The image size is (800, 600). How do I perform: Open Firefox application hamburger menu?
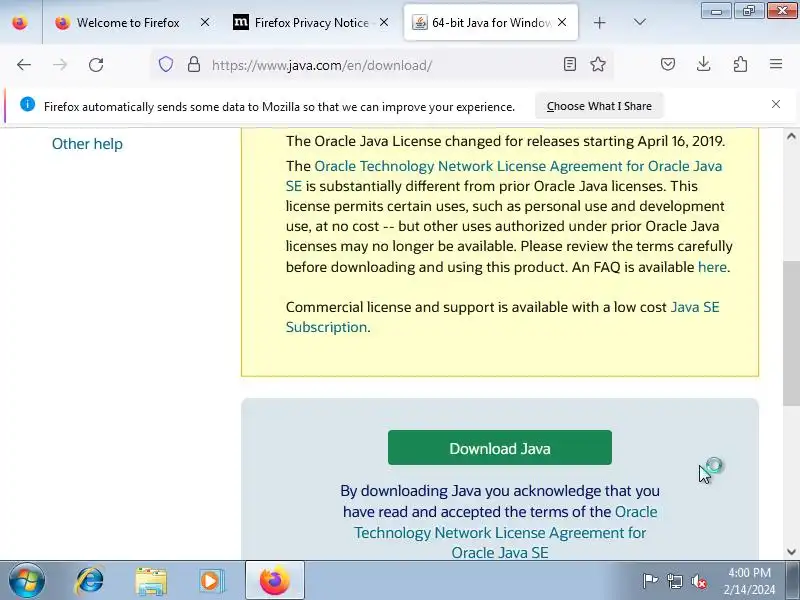[776, 64]
